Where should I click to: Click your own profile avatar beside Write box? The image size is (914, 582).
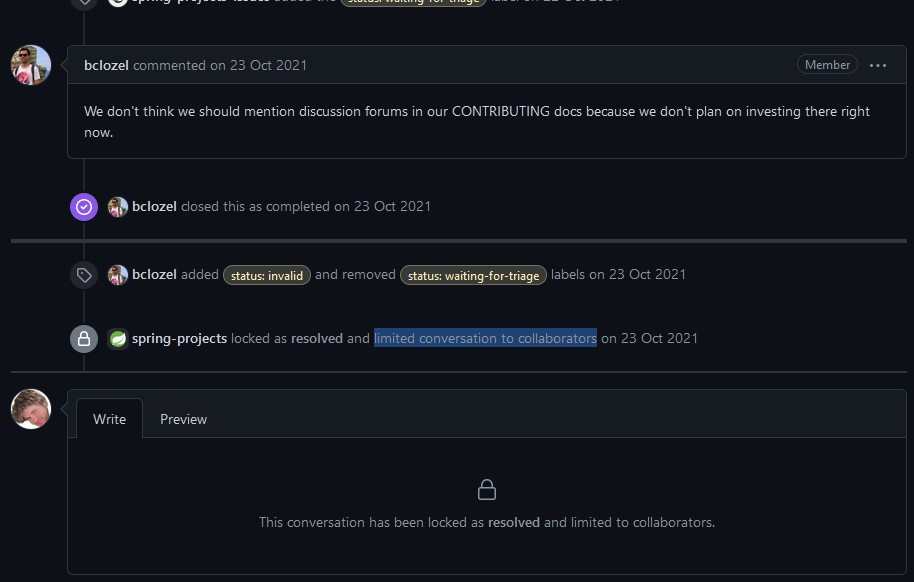(31, 409)
